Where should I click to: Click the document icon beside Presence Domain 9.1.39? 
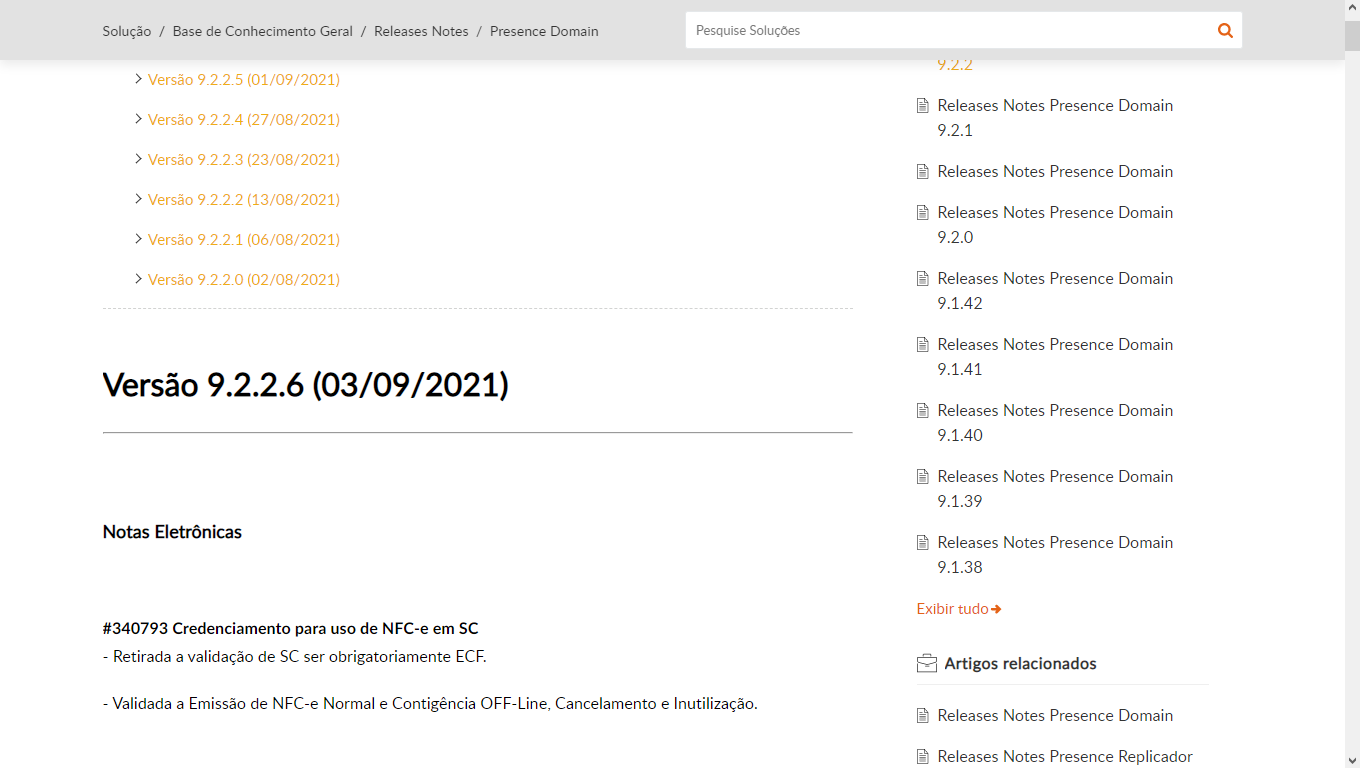pyautogui.click(x=923, y=476)
